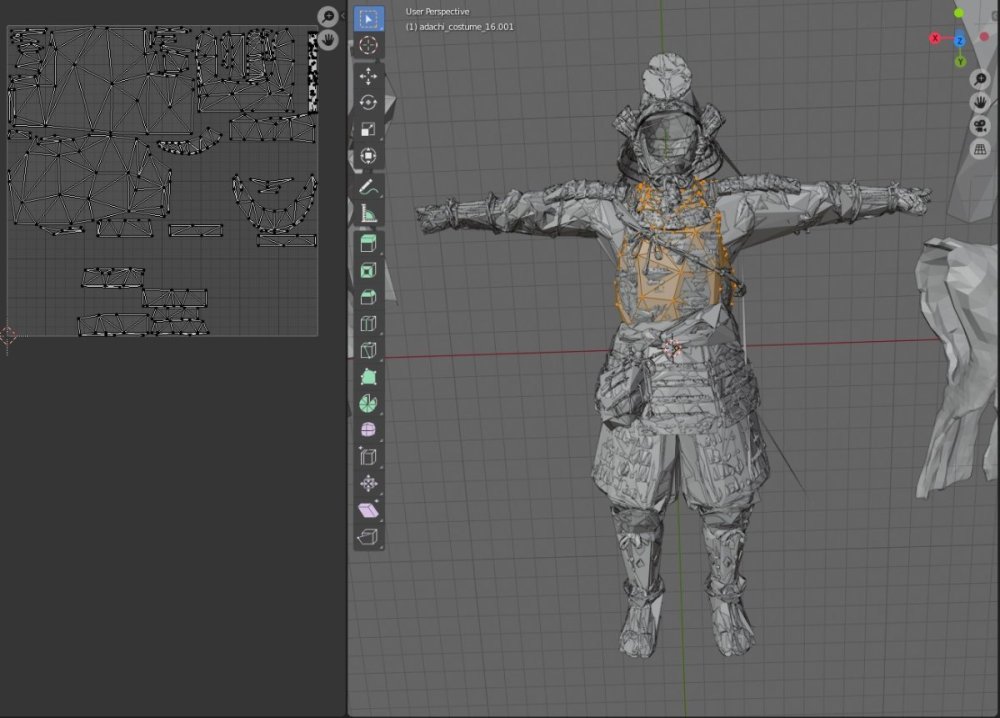Pick the Rotate tool
Image resolution: width=1000 pixels, height=718 pixels.
[368, 102]
